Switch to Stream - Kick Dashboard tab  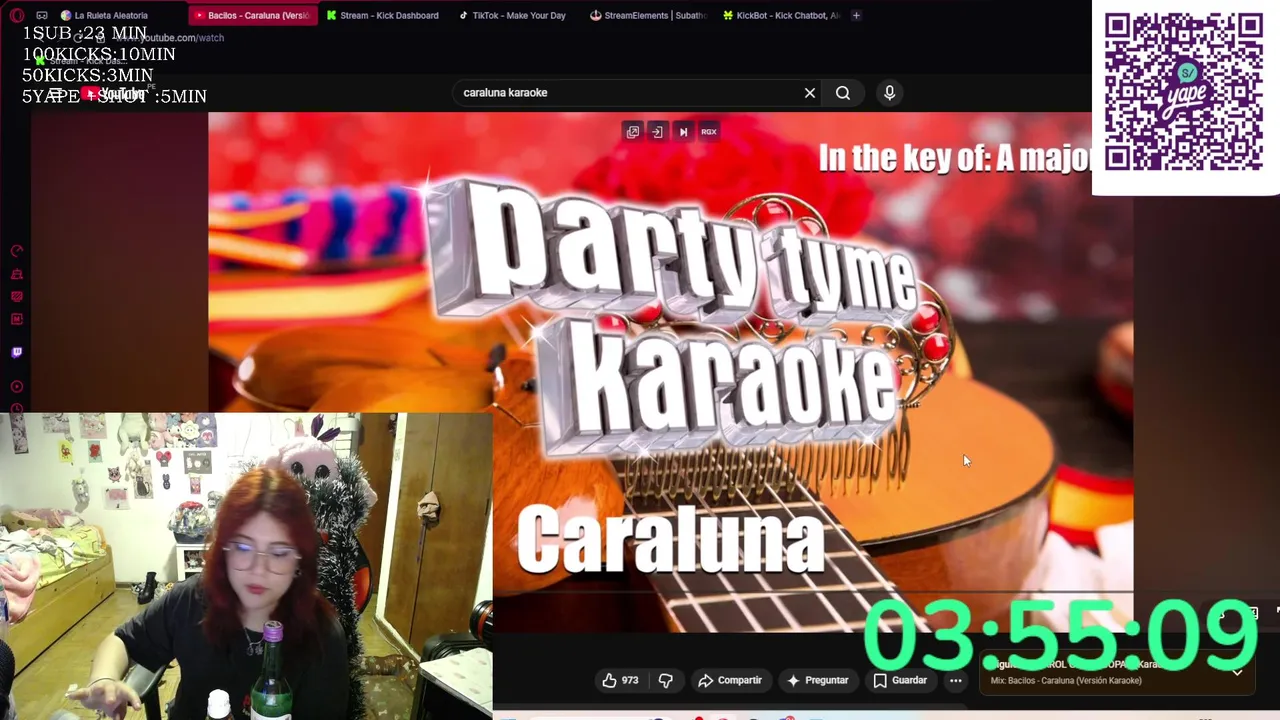pyautogui.click(x=383, y=15)
